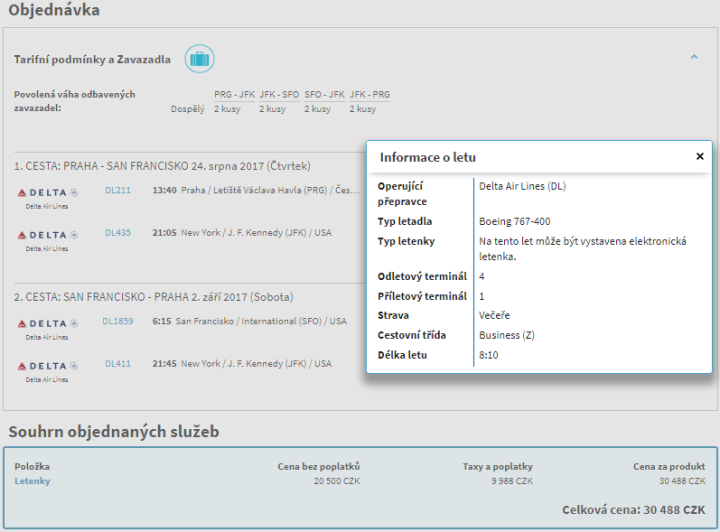Click the JFK - SFO baggage segment

277,95
